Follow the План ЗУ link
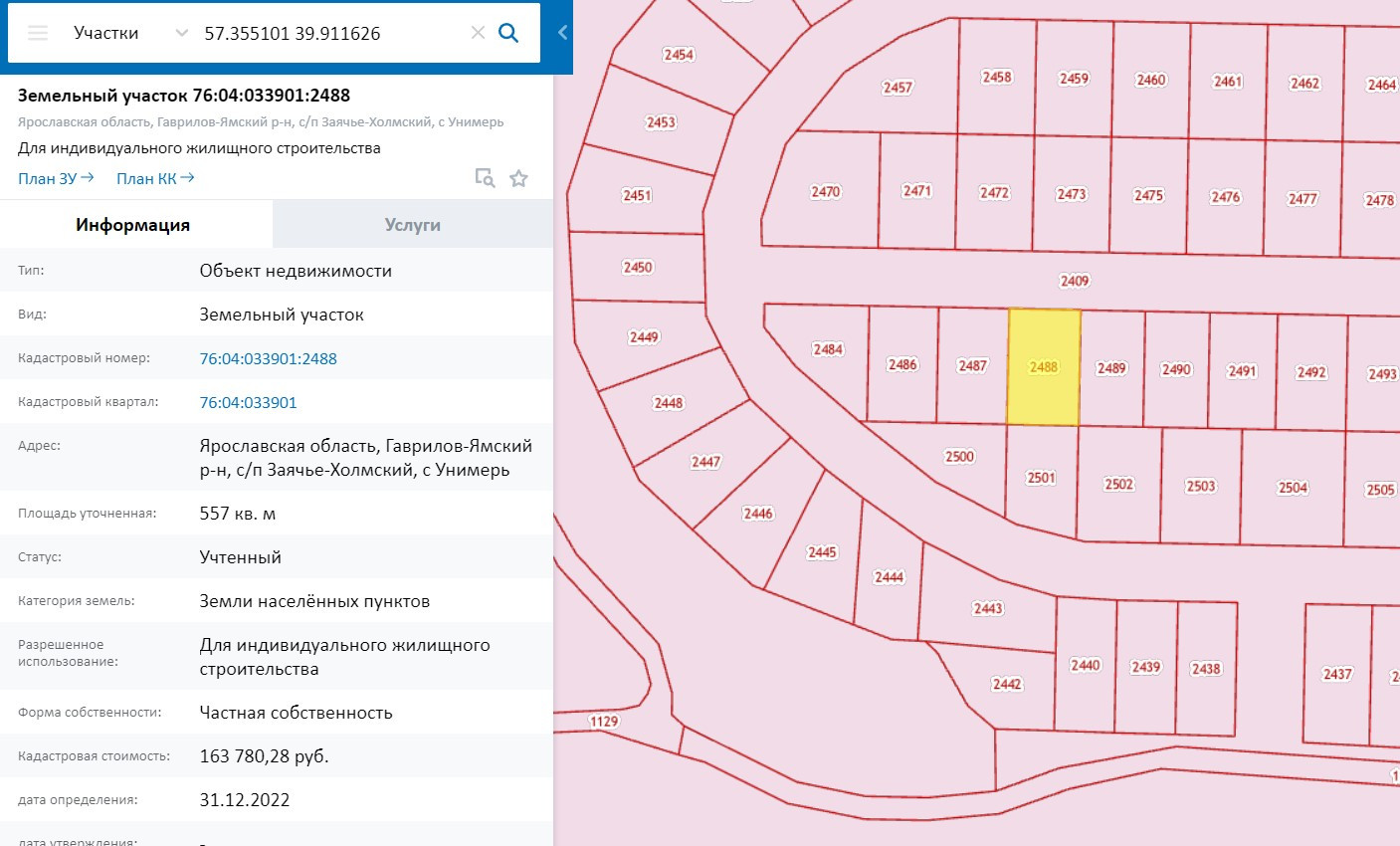Screen dimensions: 1400x846 tap(56, 179)
